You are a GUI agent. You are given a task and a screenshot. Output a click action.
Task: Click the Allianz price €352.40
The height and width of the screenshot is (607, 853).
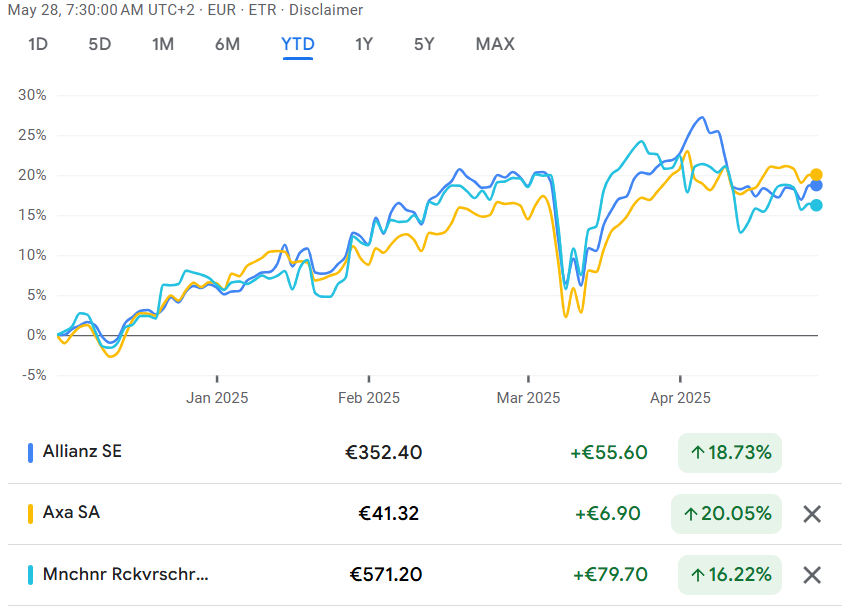384,453
